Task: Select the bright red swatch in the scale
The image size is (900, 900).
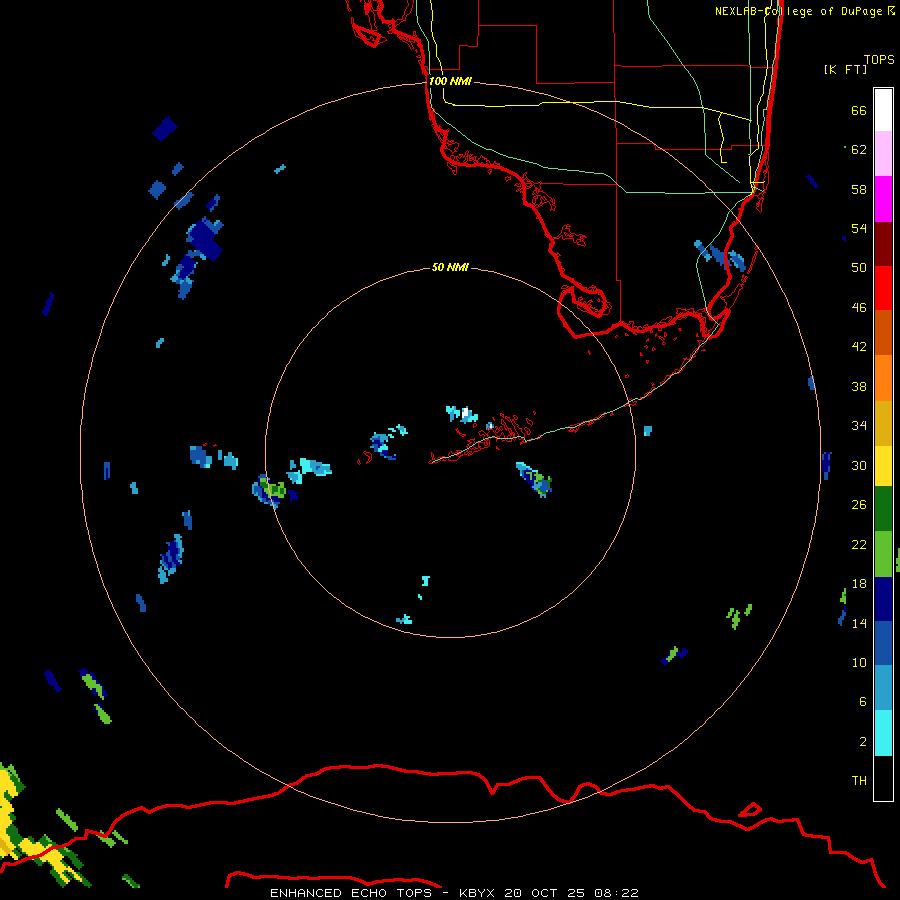Action: point(883,288)
